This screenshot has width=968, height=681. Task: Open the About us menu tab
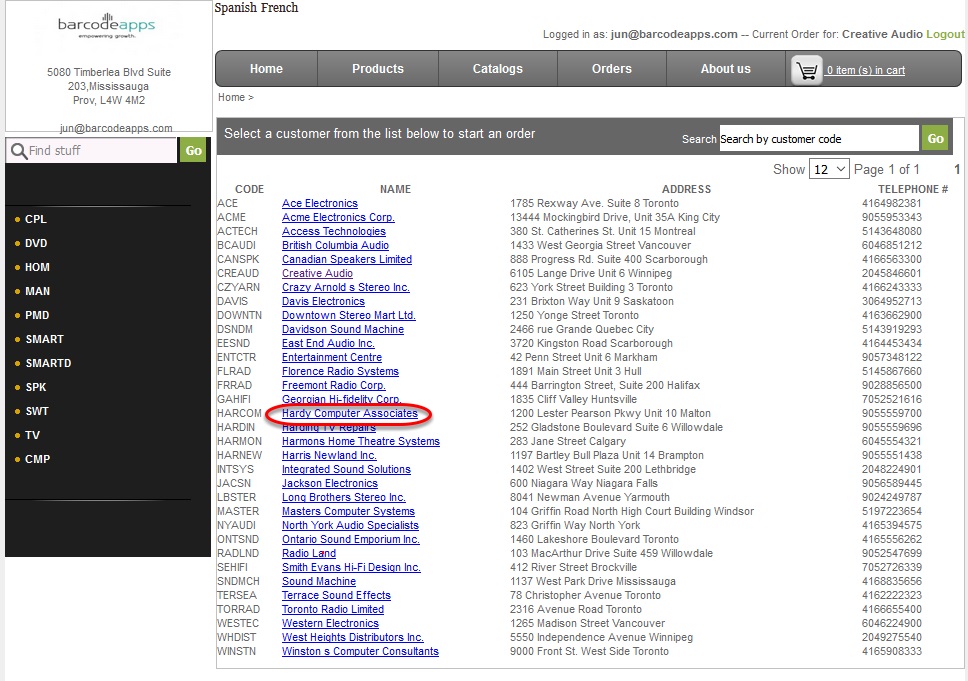725,69
